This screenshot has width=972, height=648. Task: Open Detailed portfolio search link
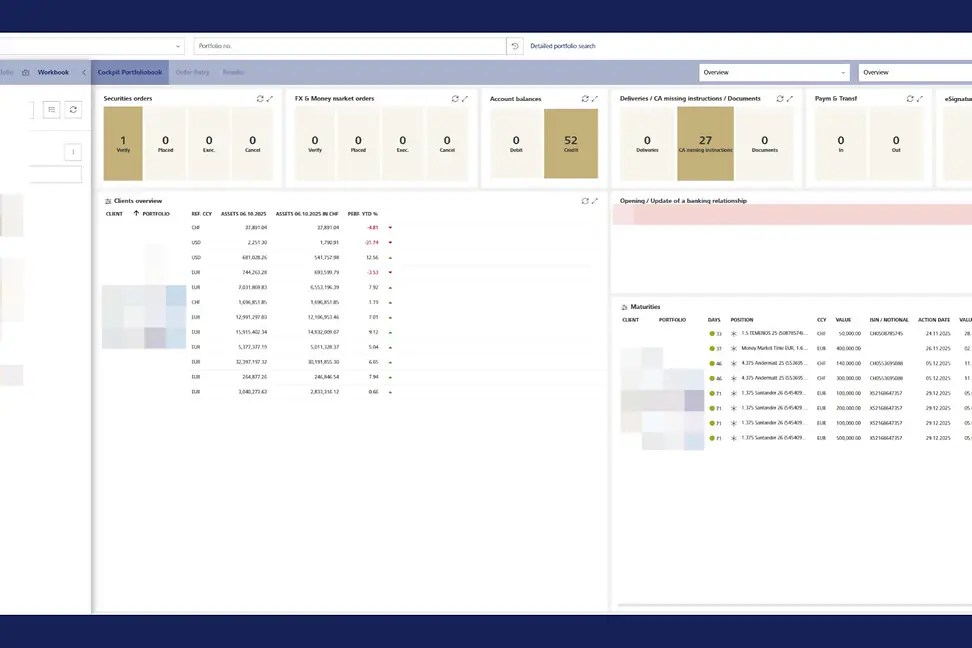tap(562, 46)
